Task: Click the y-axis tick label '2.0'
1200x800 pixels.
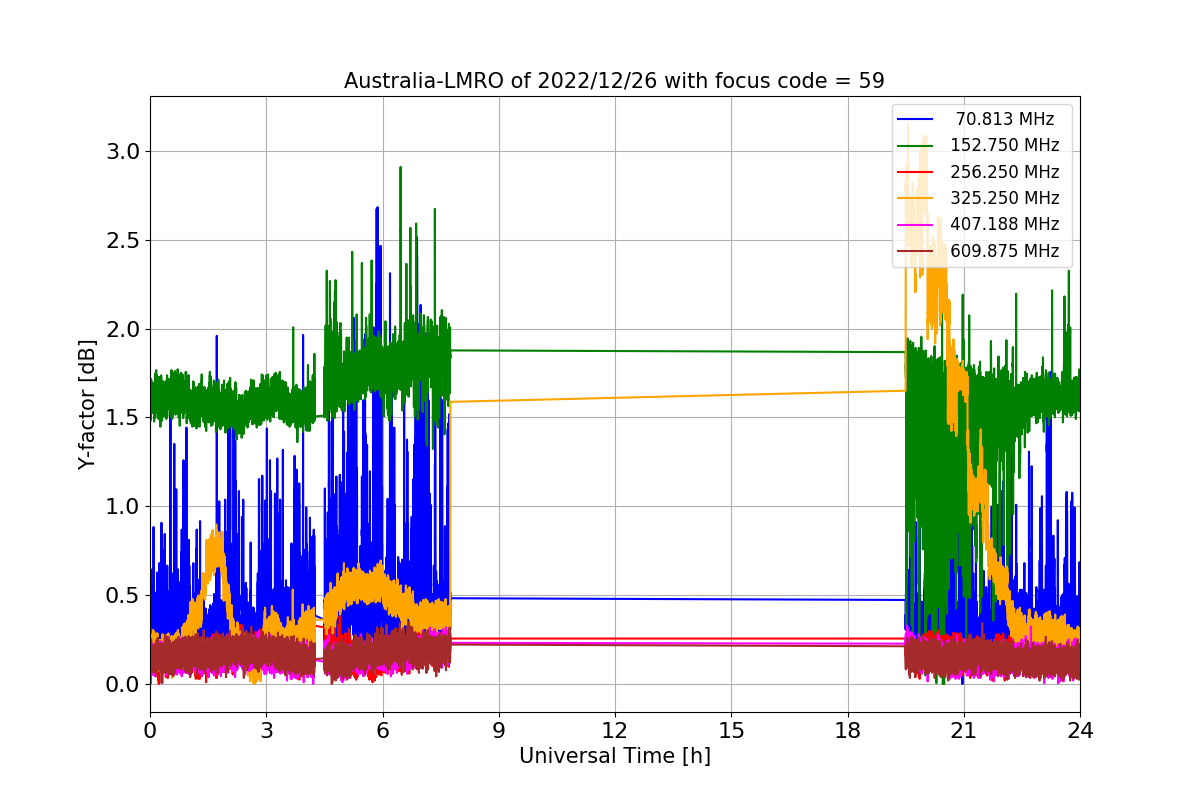Action: pyautogui.click(x=123, y=329)
